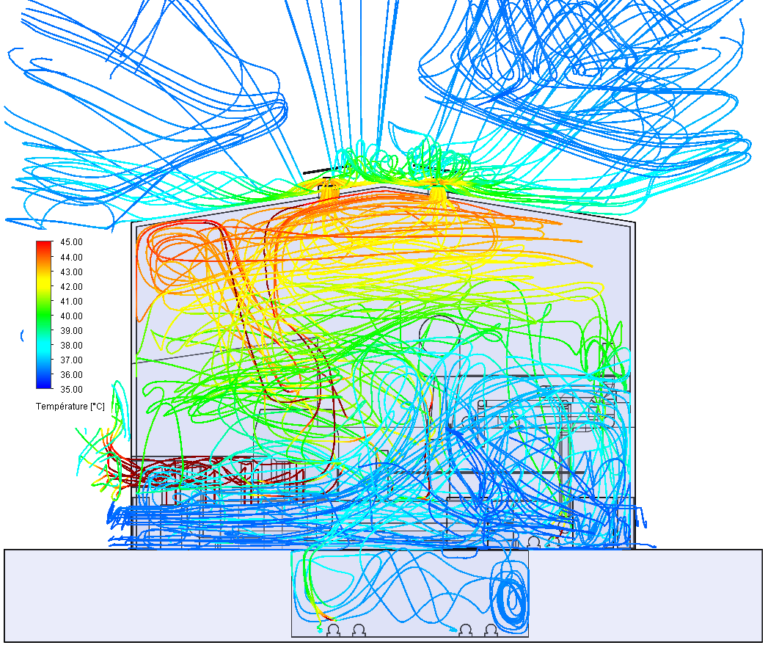Select the 36.00 legend tick label
Viewport: 768px width, 648px height.
click(71, 375)
